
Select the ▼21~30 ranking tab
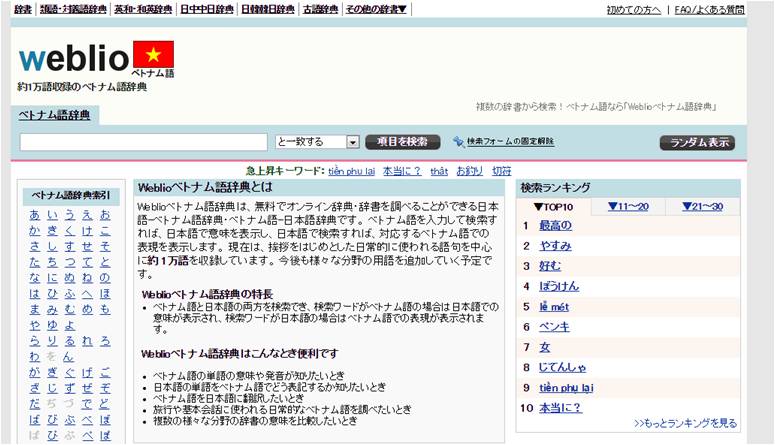point(702,207)
